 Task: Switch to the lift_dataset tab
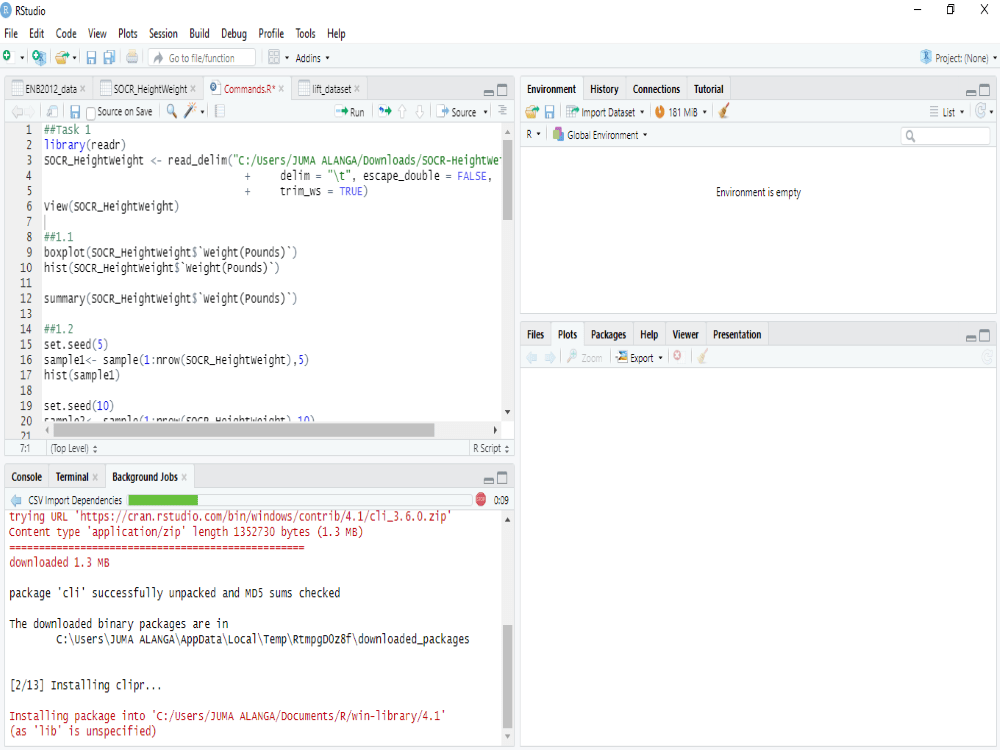(331, 89)
